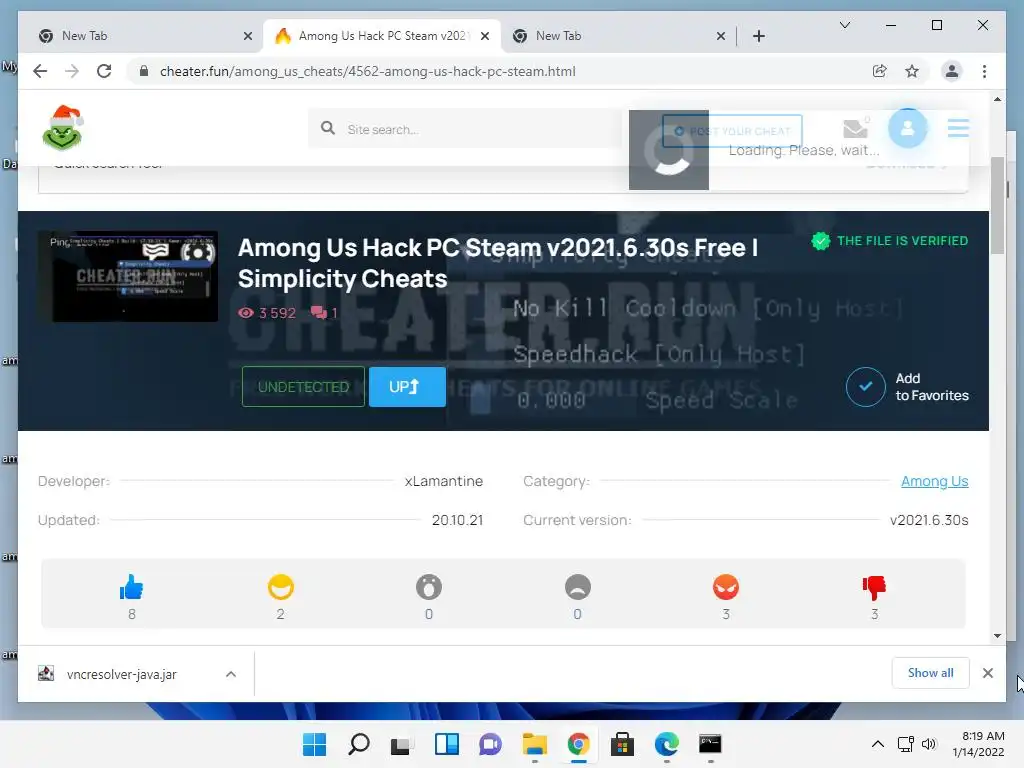Click the comments count icon
This screenshot has width=1024, height=768.
[319, 313]
